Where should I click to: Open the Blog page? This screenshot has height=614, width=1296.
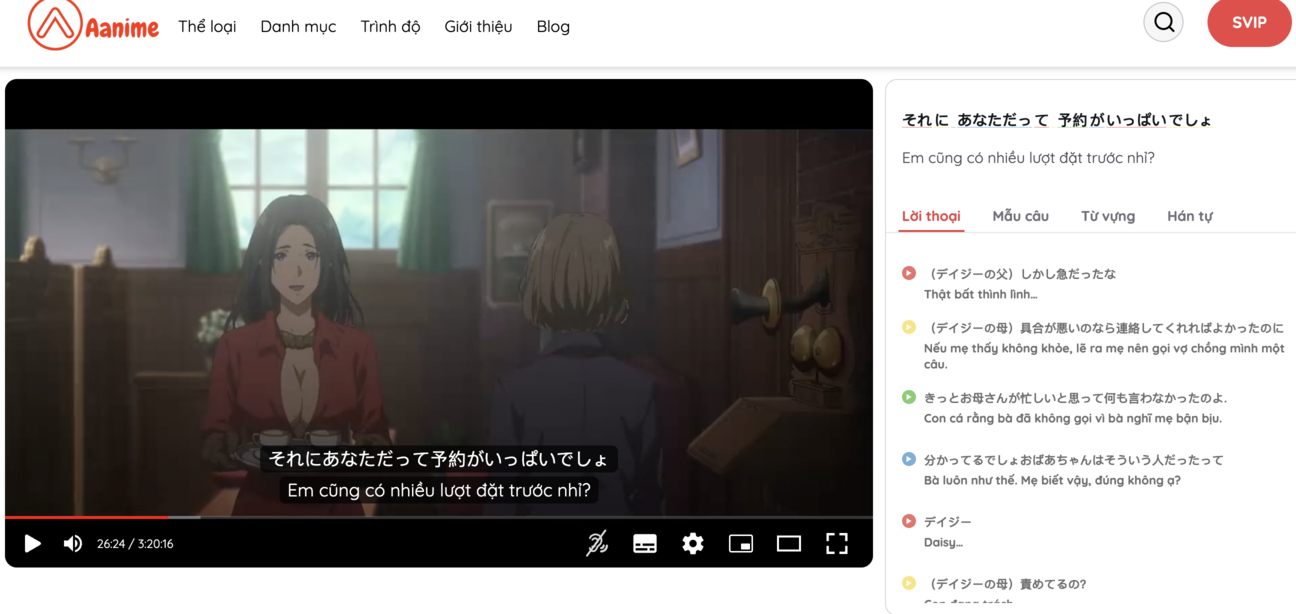tap(553, 26)
